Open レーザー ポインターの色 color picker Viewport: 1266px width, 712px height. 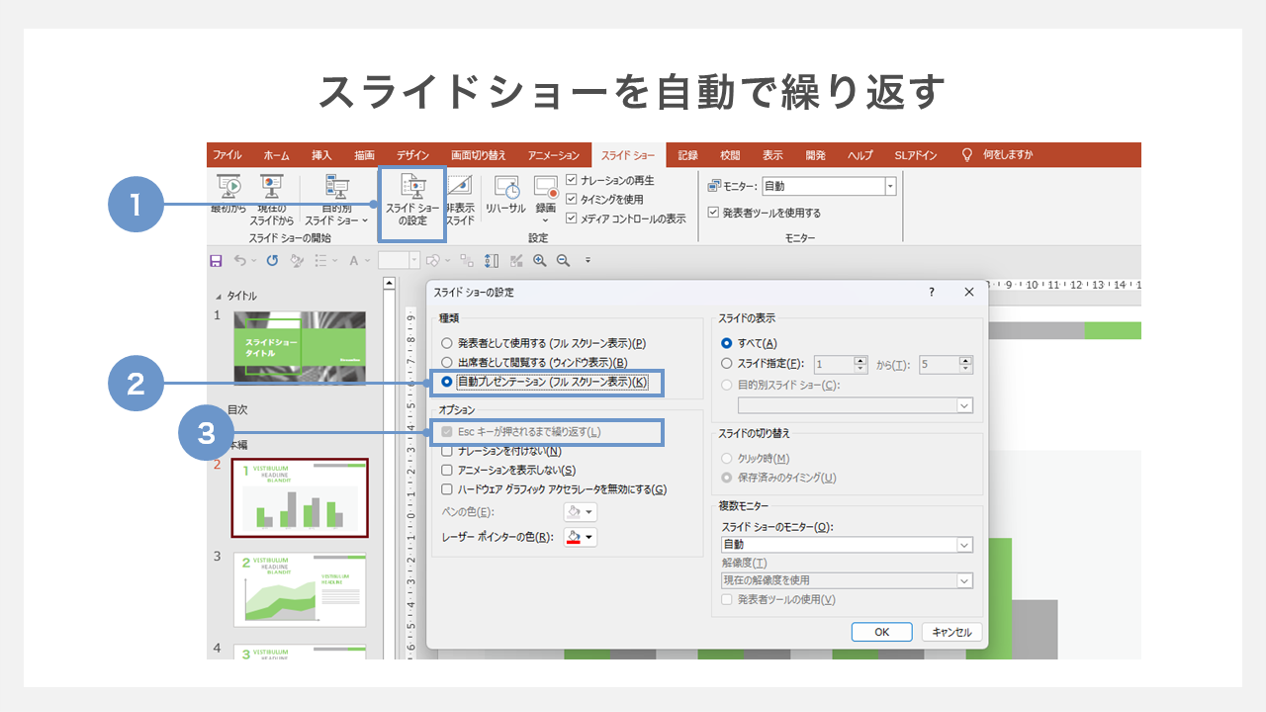tap(580, 537)
